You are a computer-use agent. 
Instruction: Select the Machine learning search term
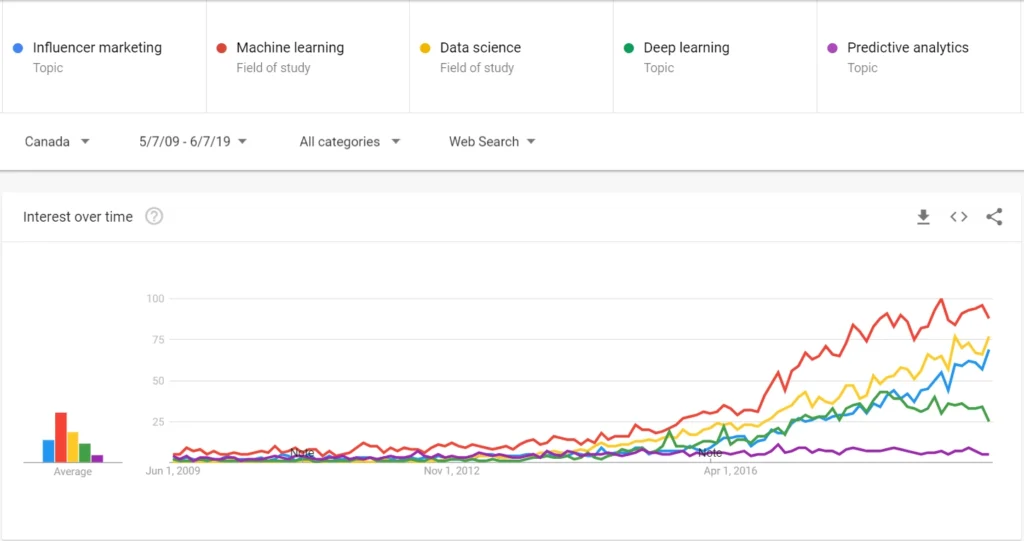(290, 48)
